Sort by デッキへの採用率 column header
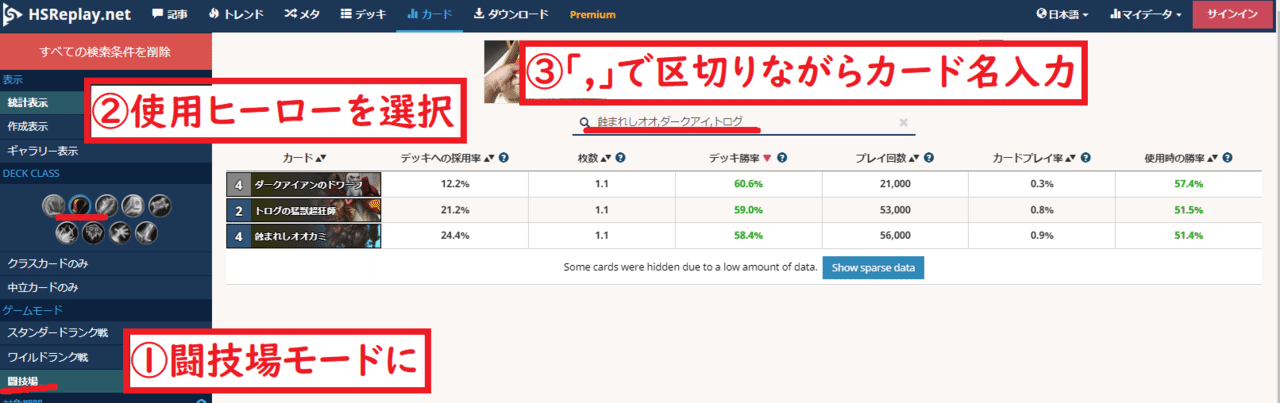Image resolution: width=1280 pixels, height=403 pixels. tap(447, 158)
